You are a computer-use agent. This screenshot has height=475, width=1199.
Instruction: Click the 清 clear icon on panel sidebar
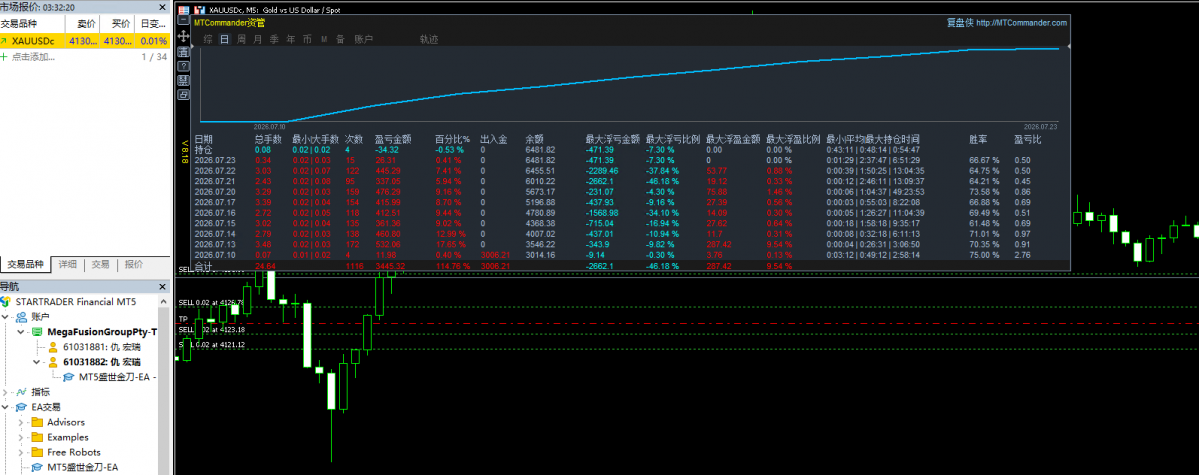[x=184, y=52]
